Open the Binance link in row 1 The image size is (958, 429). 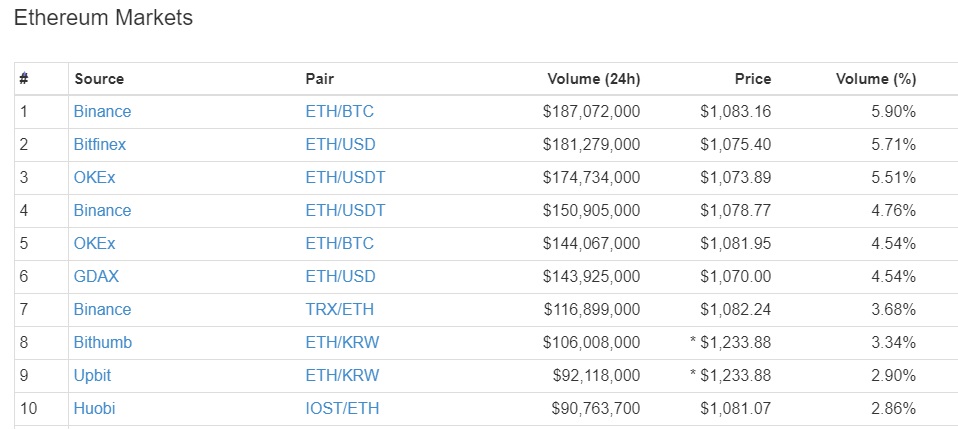[102, 112]
